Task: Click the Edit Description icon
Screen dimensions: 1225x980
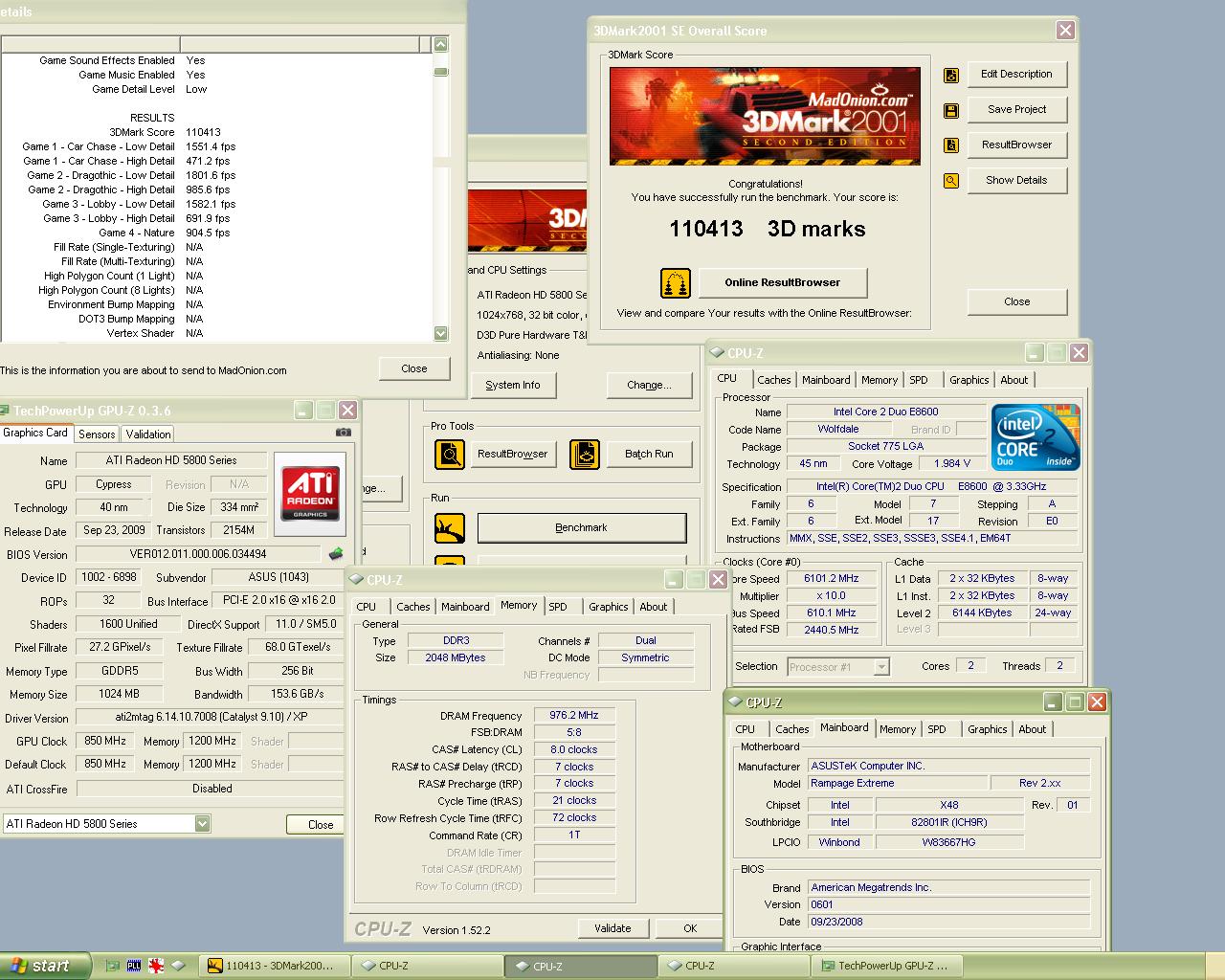Action: click(951, 76)
